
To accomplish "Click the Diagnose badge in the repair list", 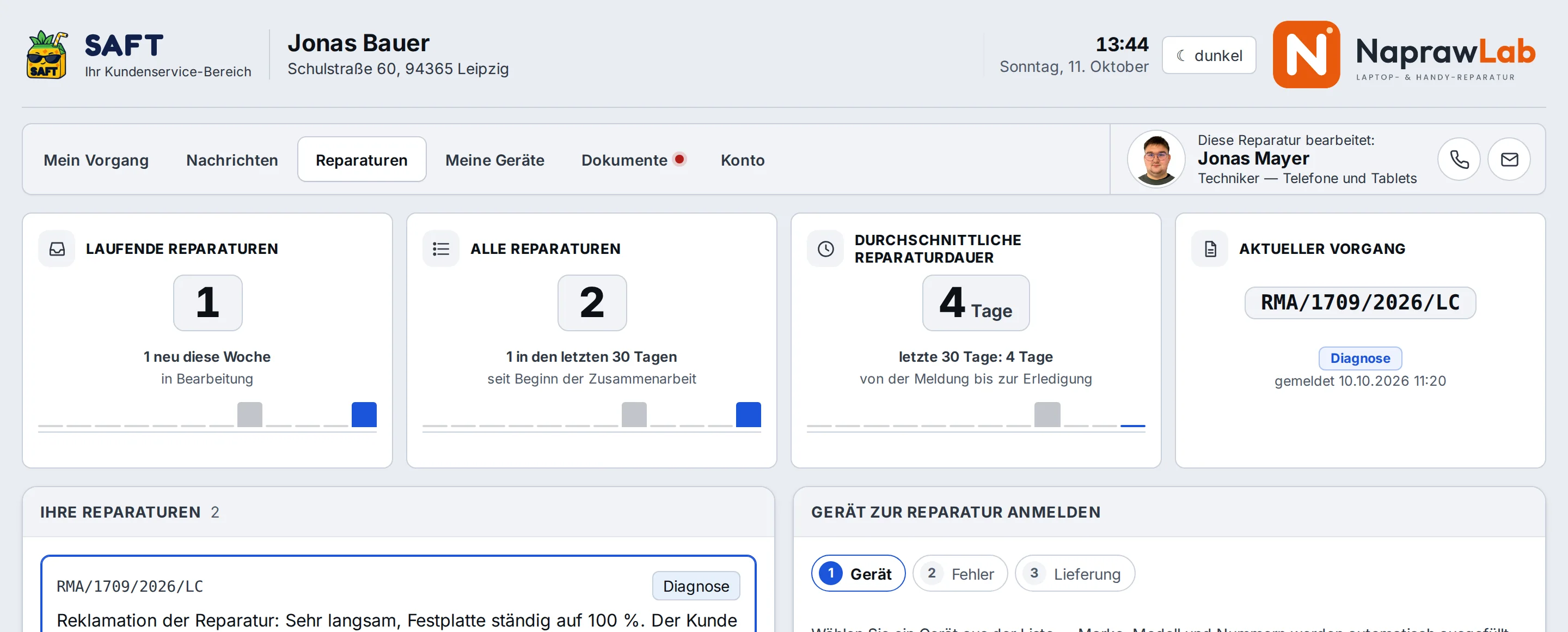I will (696, 586).
